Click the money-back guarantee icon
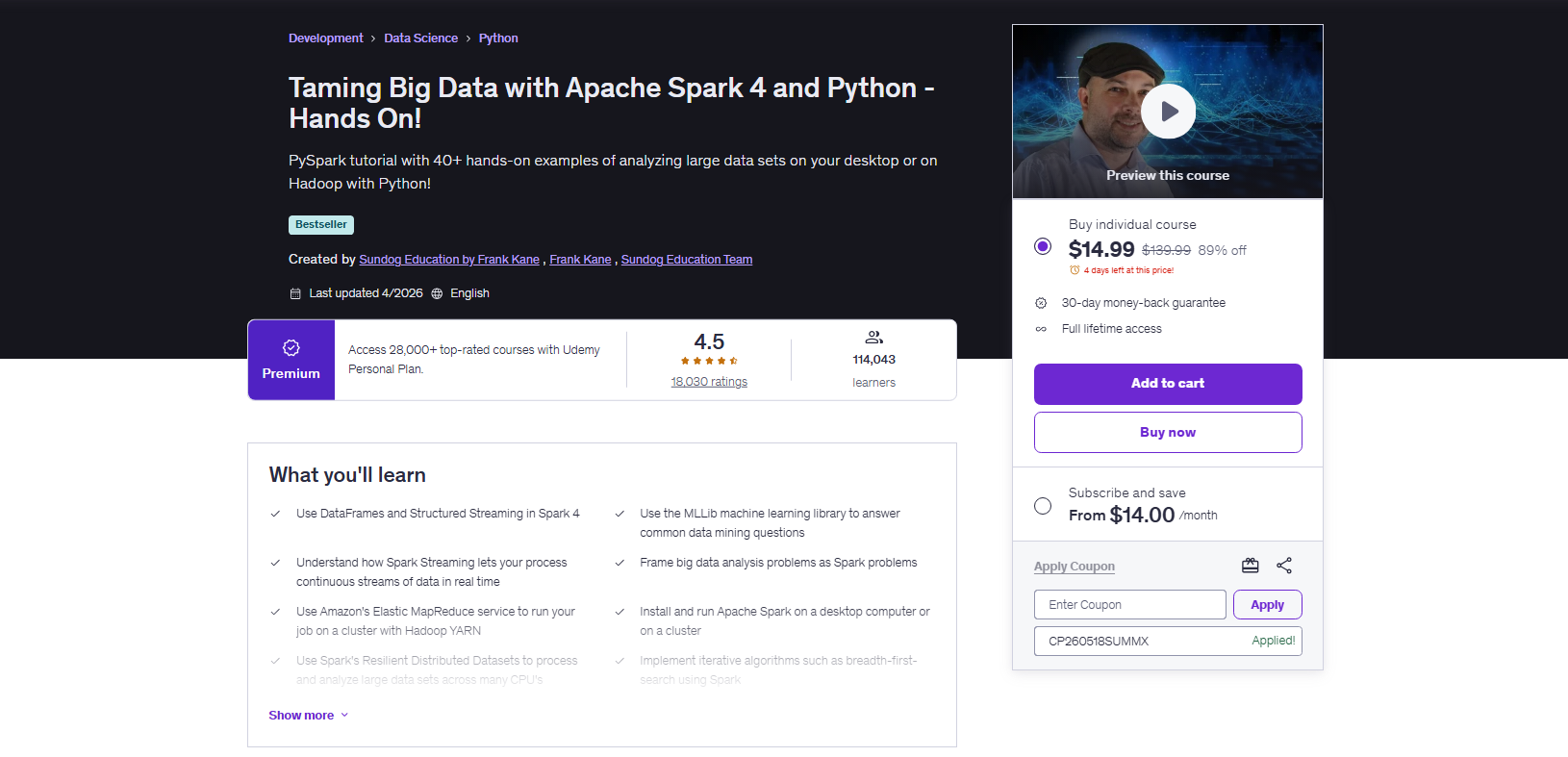The image size is (1568, 757). [1041, 303]
